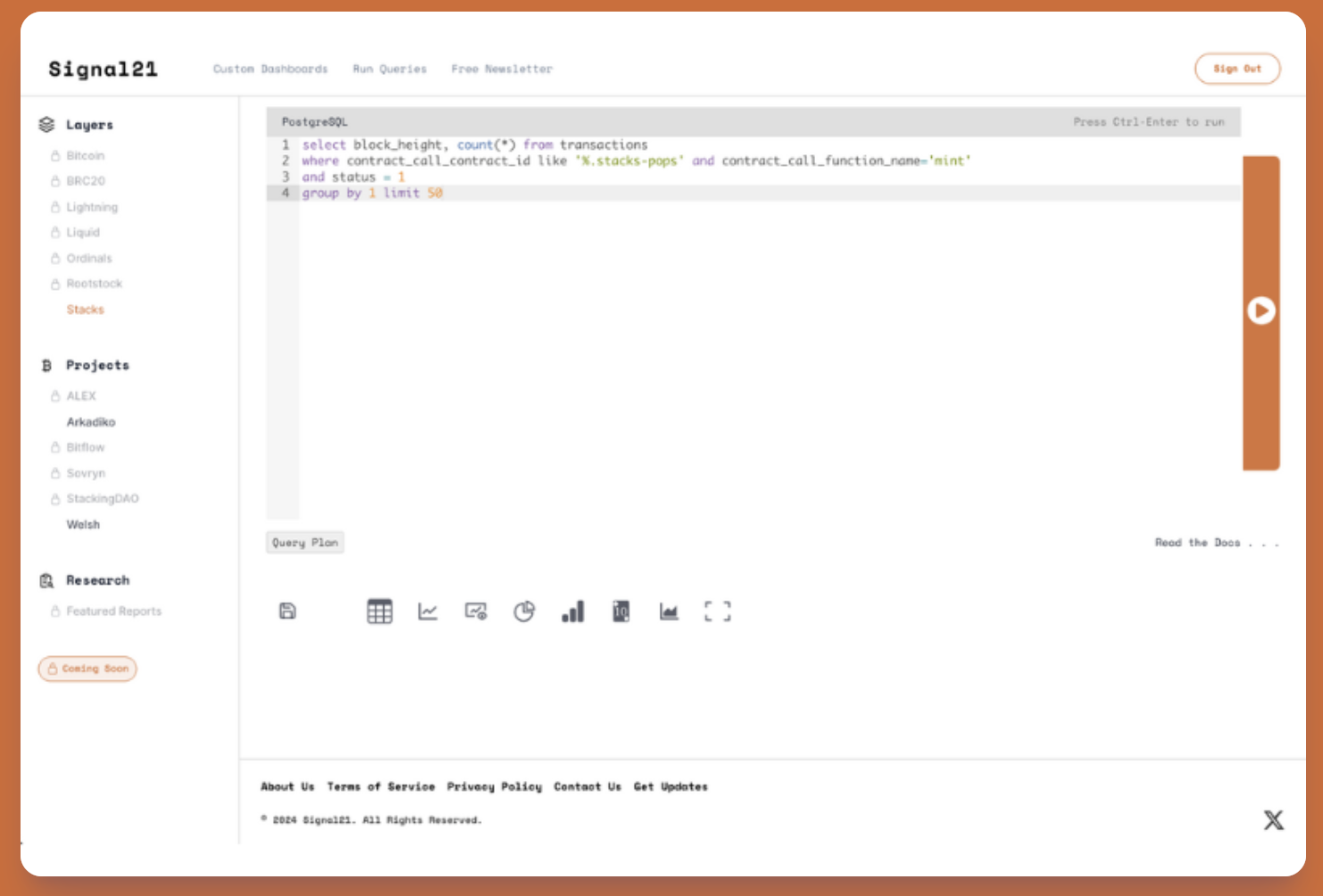Run the query using the play button
1323x896 pixels.
[x=1261, y=311]
